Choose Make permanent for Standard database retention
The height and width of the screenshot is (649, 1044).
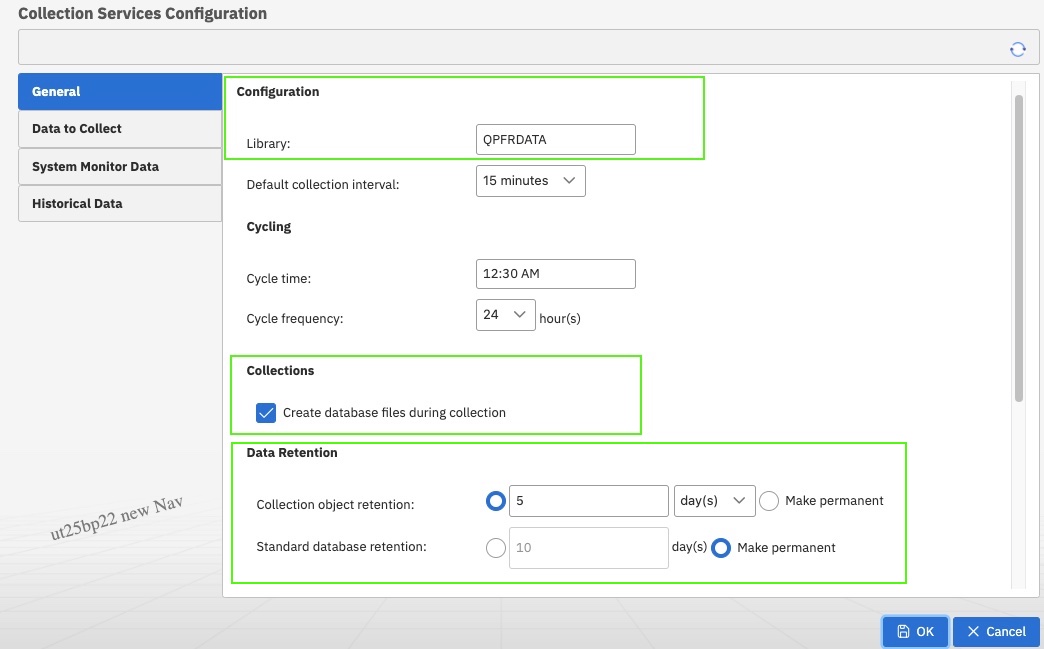[721, 548]
